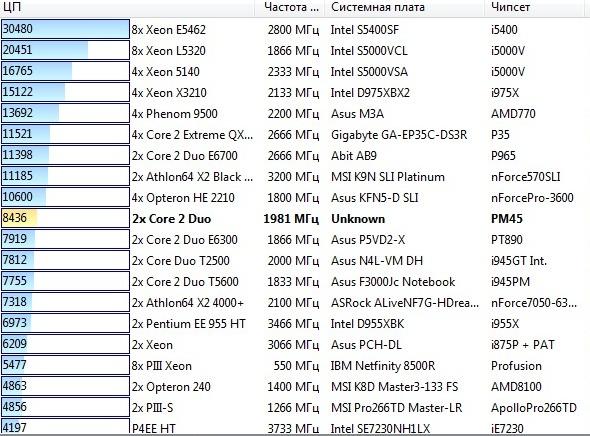The width and height of the screenshot is (590, 436).
Task: Click the MSI K8D Master3-133 FS cell
Action: (x=395, y=387)
